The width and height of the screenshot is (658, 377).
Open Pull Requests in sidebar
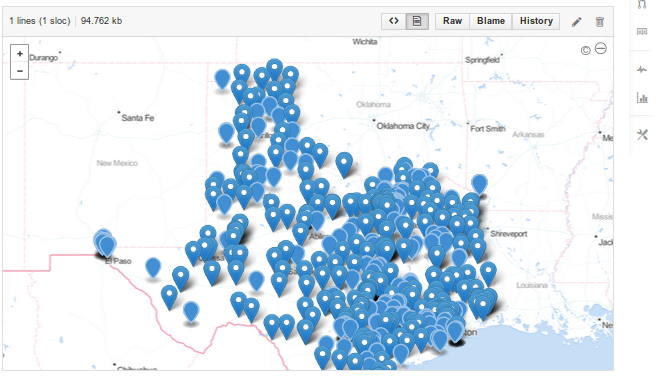[x=642, y=5]
